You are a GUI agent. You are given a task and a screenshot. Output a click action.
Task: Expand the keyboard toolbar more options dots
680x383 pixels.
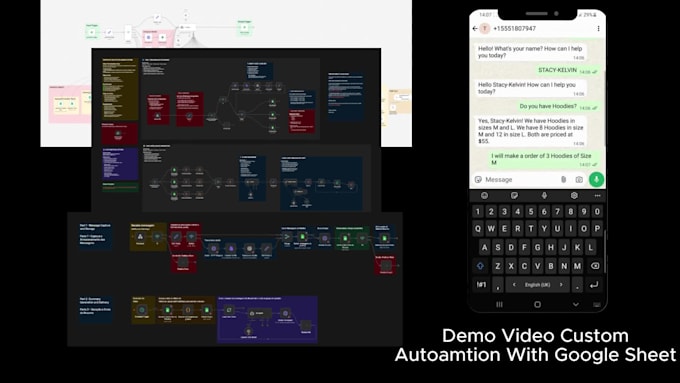(598, 196)
